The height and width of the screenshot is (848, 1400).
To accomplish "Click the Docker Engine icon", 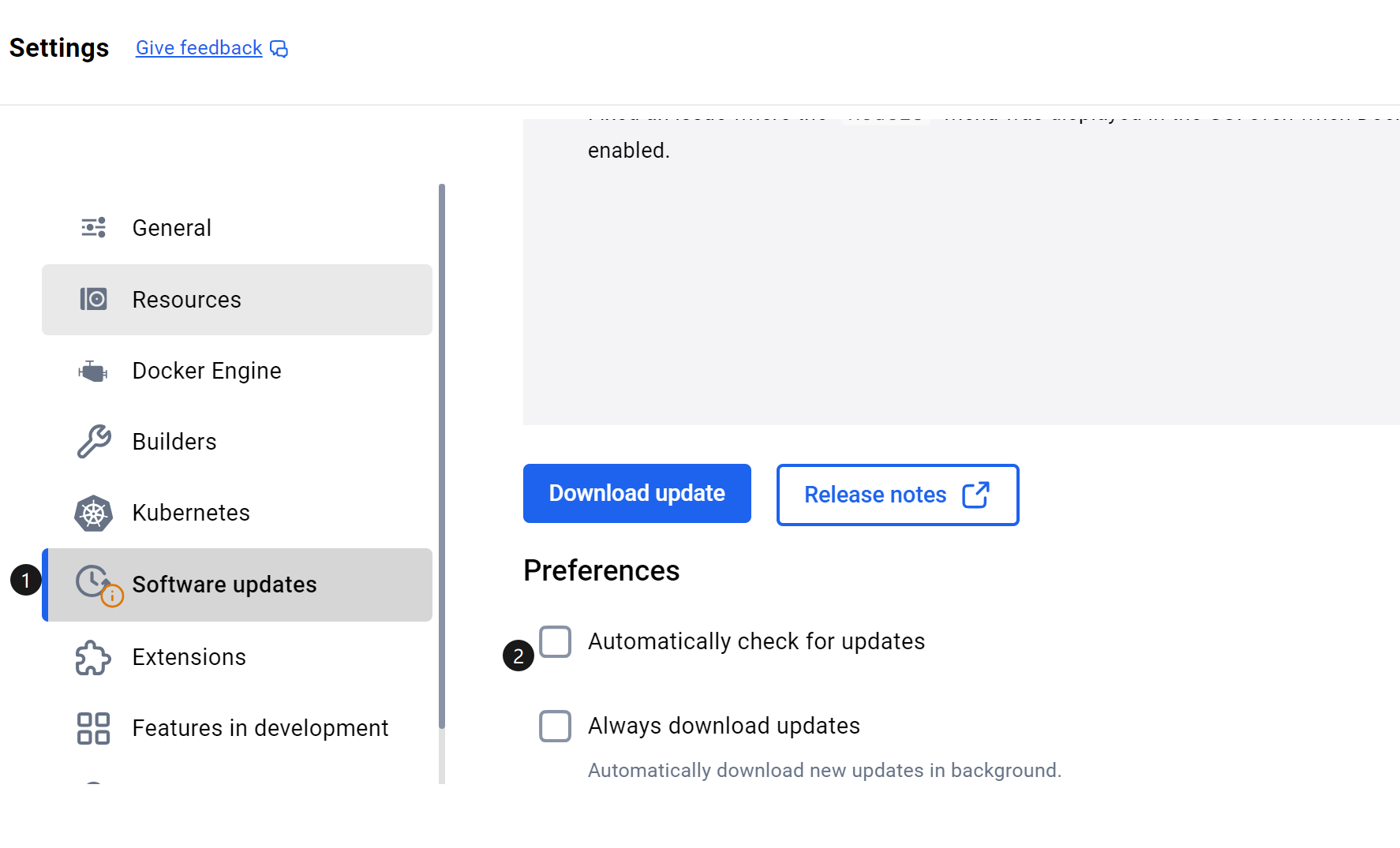I will (93, 371).
